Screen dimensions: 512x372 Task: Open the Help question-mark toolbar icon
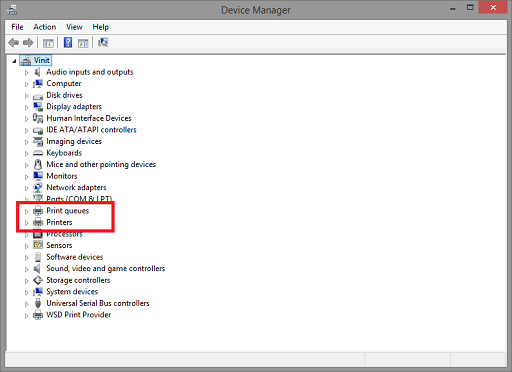point(68,43)
